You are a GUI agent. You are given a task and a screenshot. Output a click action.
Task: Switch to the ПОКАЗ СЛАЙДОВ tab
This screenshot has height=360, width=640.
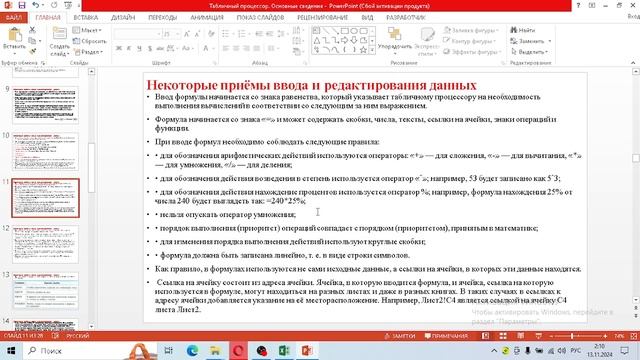(x=260, y=18)
